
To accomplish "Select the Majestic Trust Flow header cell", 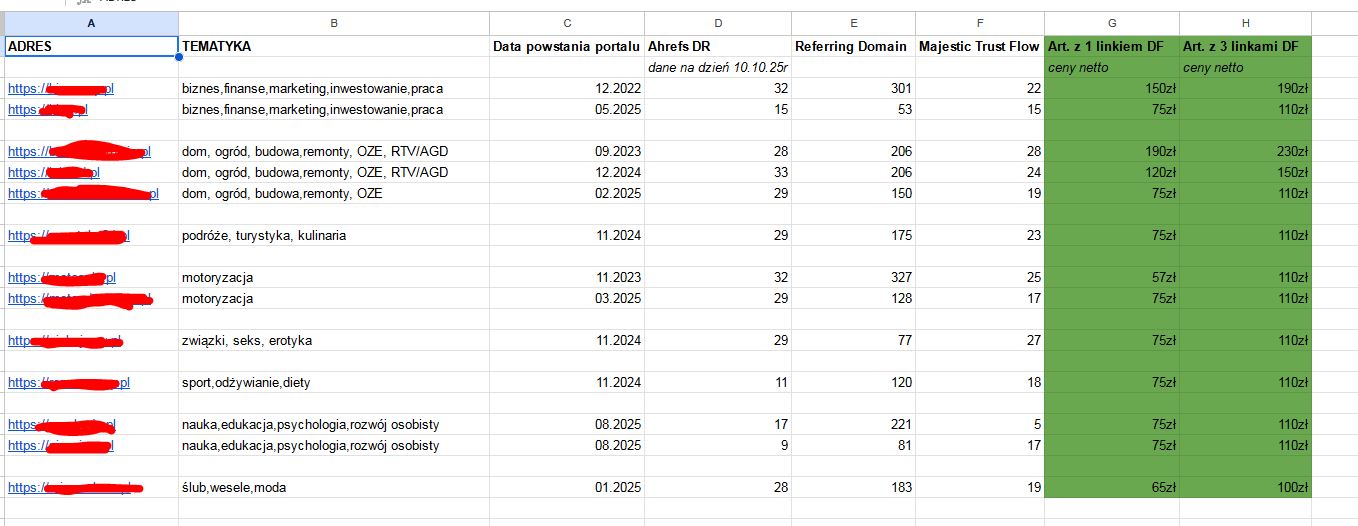I will click(979, 46).
